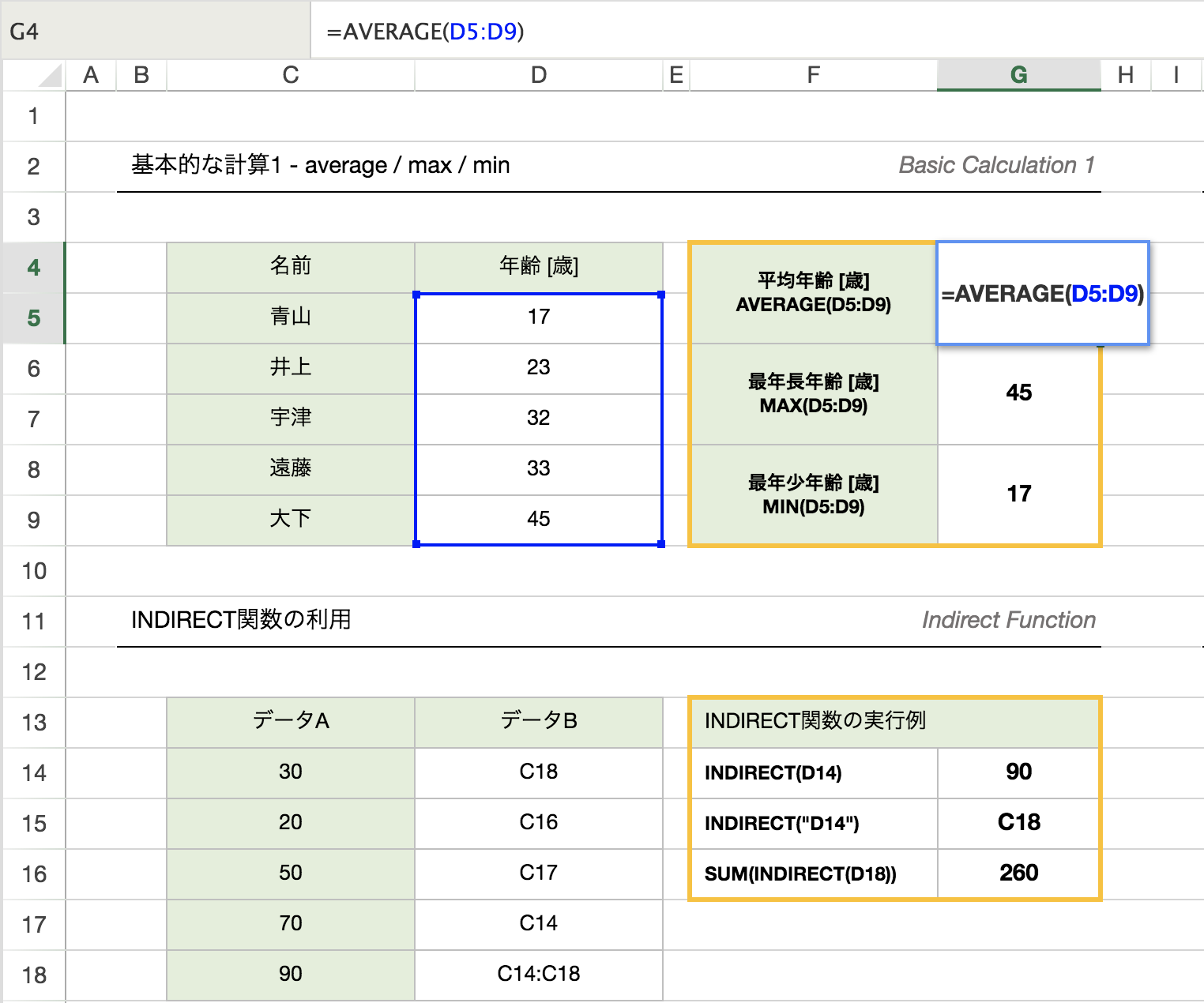The height and width of the screenshot is (1003, 1204).
Task: Select column F header
Action: tap(814, 75)
